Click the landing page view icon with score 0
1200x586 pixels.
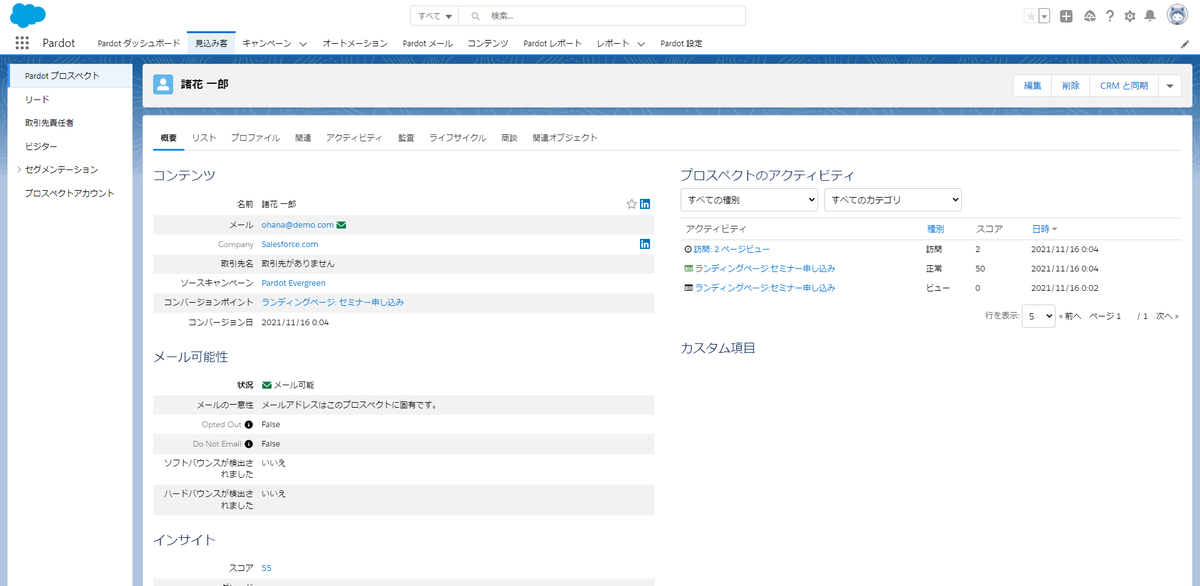[688, 288]
